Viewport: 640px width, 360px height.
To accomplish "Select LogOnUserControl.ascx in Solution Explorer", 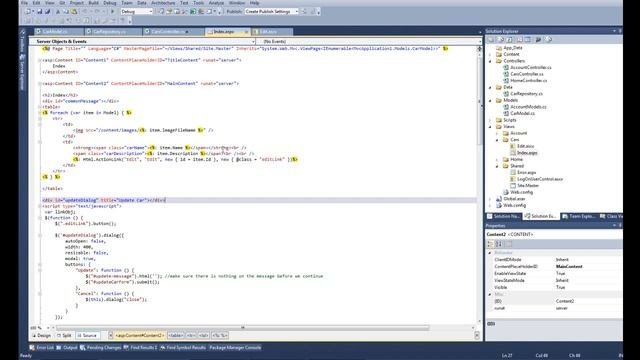I will click(x=540, y=179).
